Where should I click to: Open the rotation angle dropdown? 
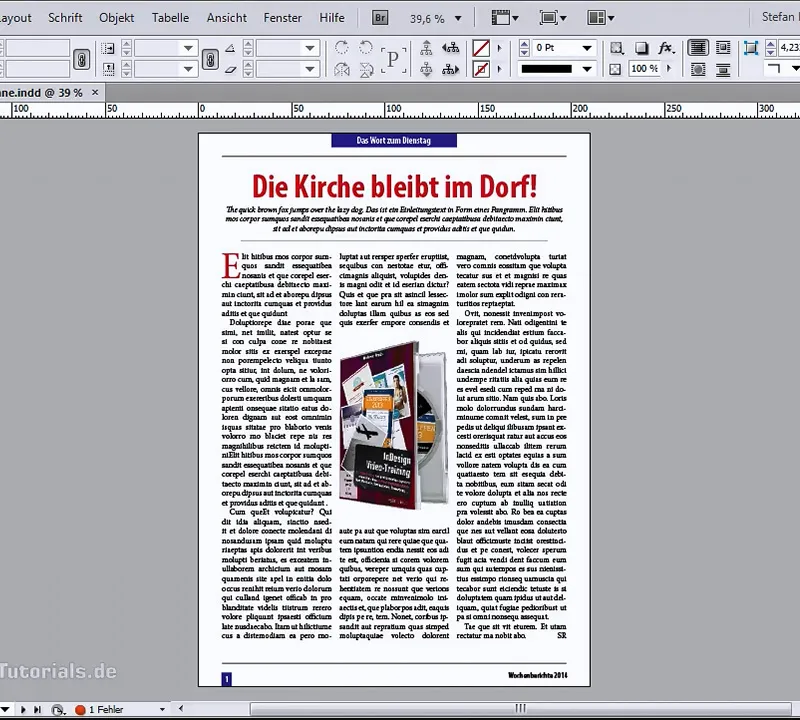(x=310, y=48)
